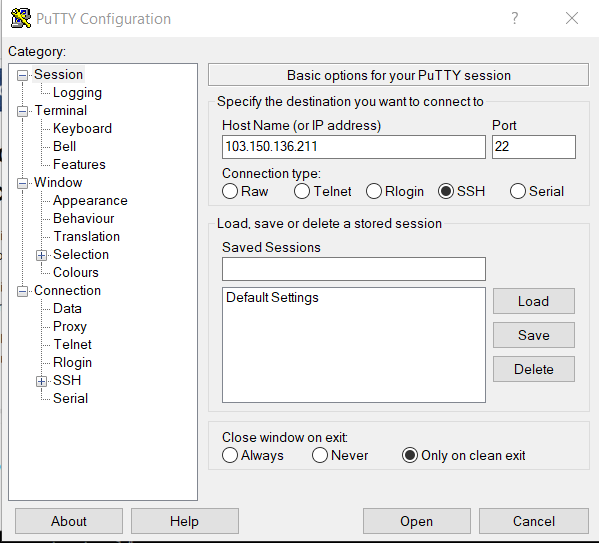Viewport: 599px width, 543px height.
Task: Select SSH connection type
Action: point(445,191)
